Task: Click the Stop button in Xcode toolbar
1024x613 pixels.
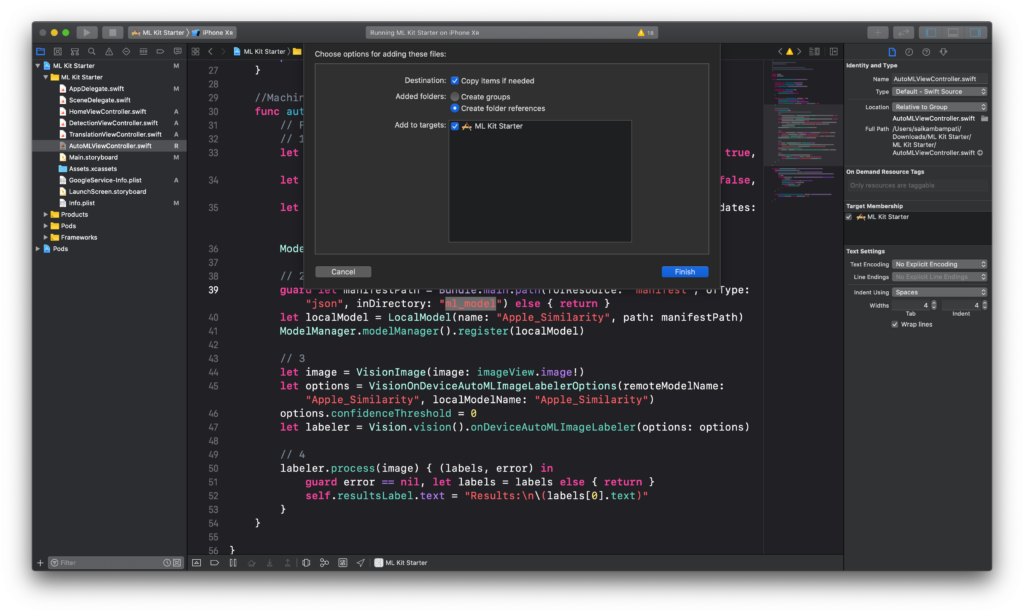Action: 112,32
